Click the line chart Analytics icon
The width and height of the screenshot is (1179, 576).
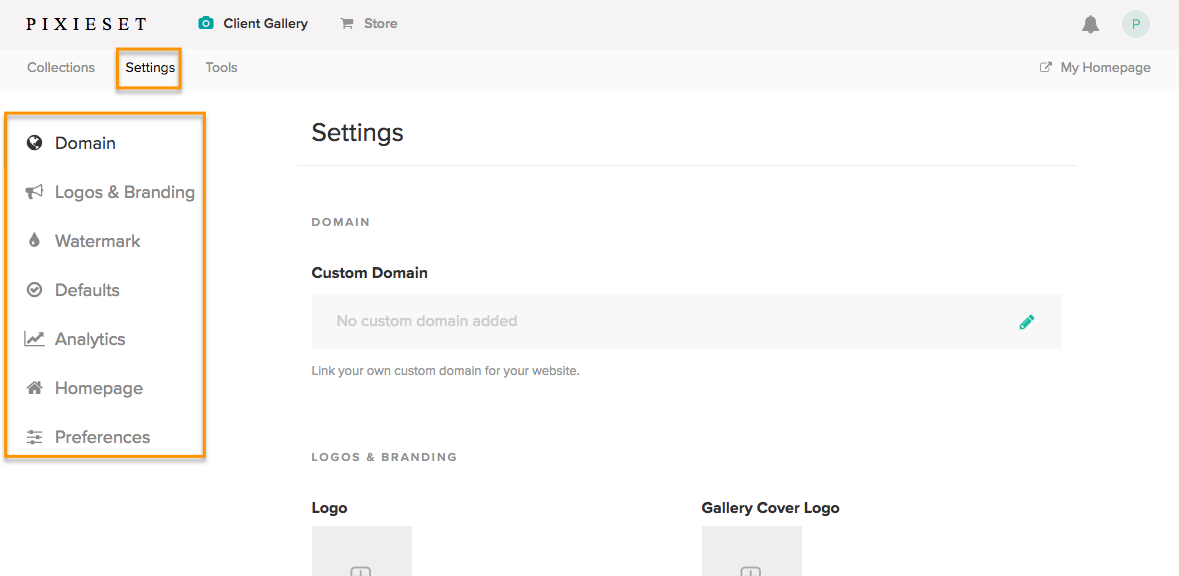[34, 339]
